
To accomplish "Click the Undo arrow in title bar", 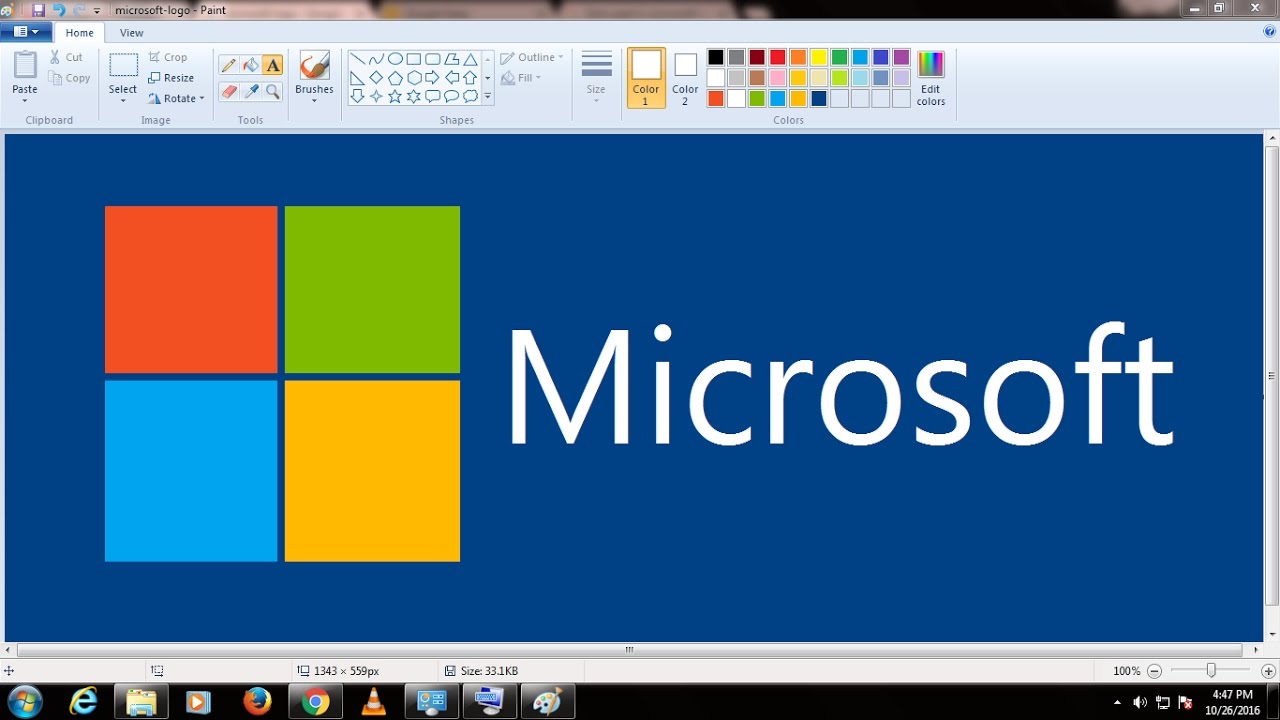I will click(59, 10).
